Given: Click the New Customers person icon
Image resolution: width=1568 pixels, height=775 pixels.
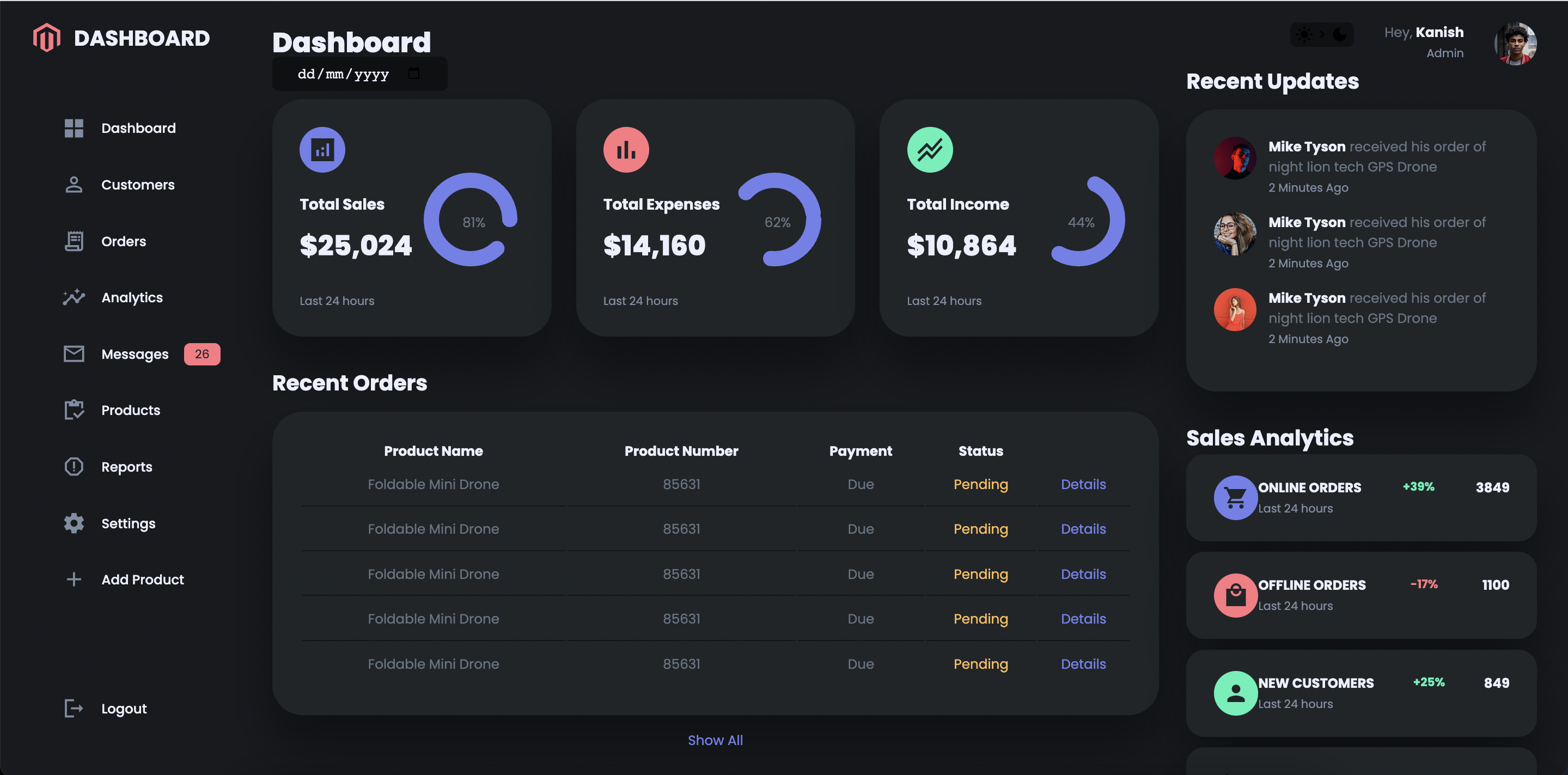Looking at the screenshot, I should tap(1235, 693).
